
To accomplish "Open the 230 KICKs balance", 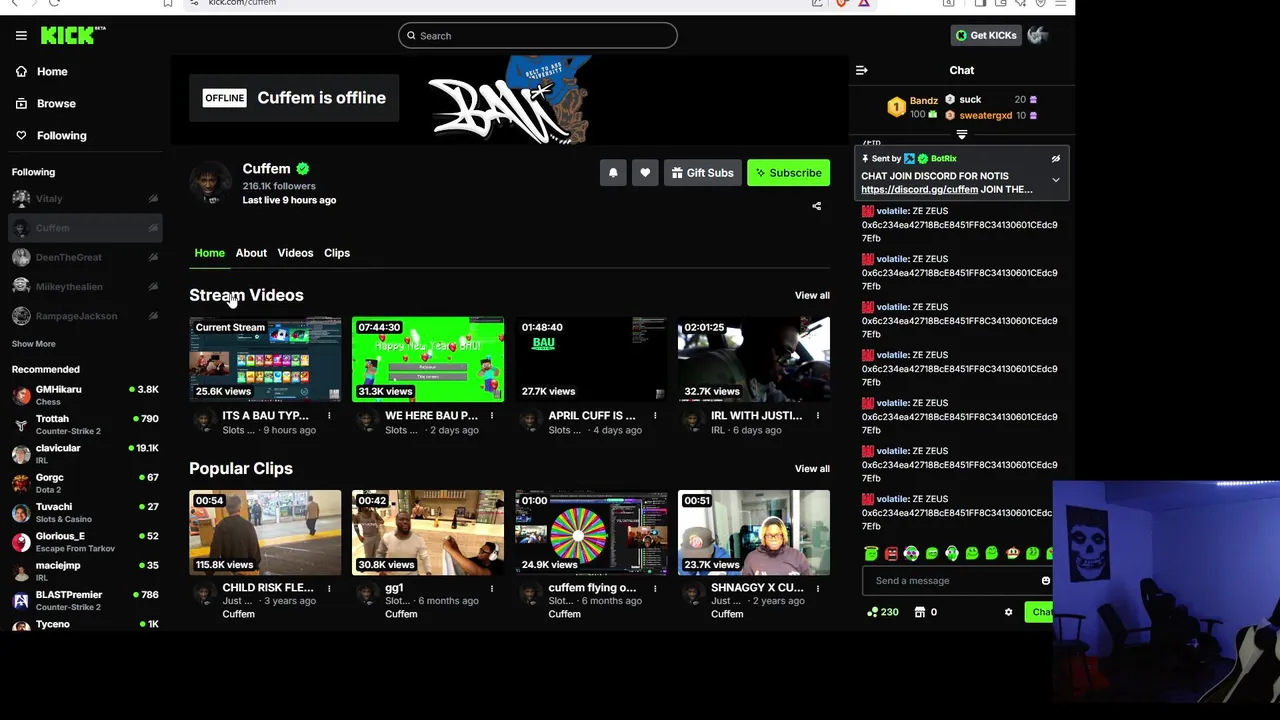I will (883, 612).
